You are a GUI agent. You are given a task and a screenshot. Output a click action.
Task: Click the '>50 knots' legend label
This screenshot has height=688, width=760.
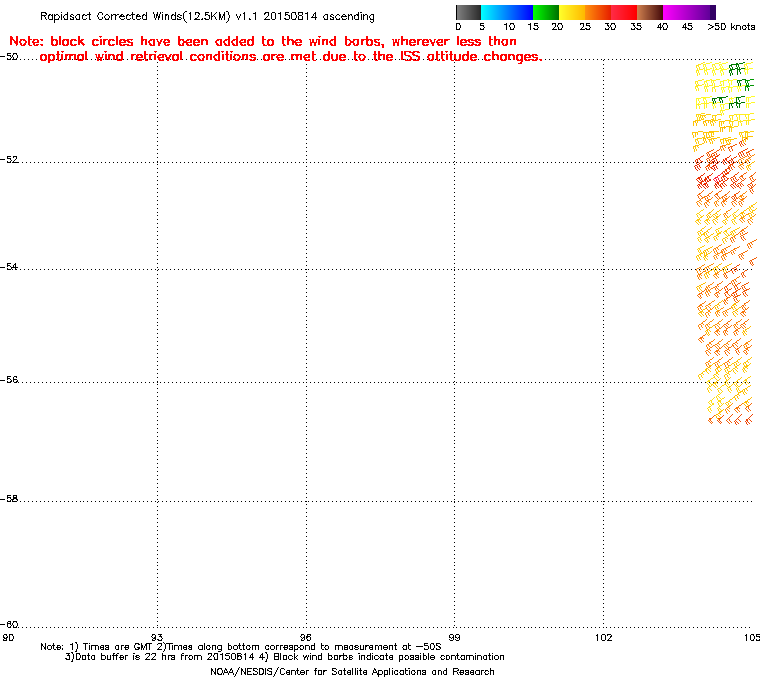click(731, 27)
